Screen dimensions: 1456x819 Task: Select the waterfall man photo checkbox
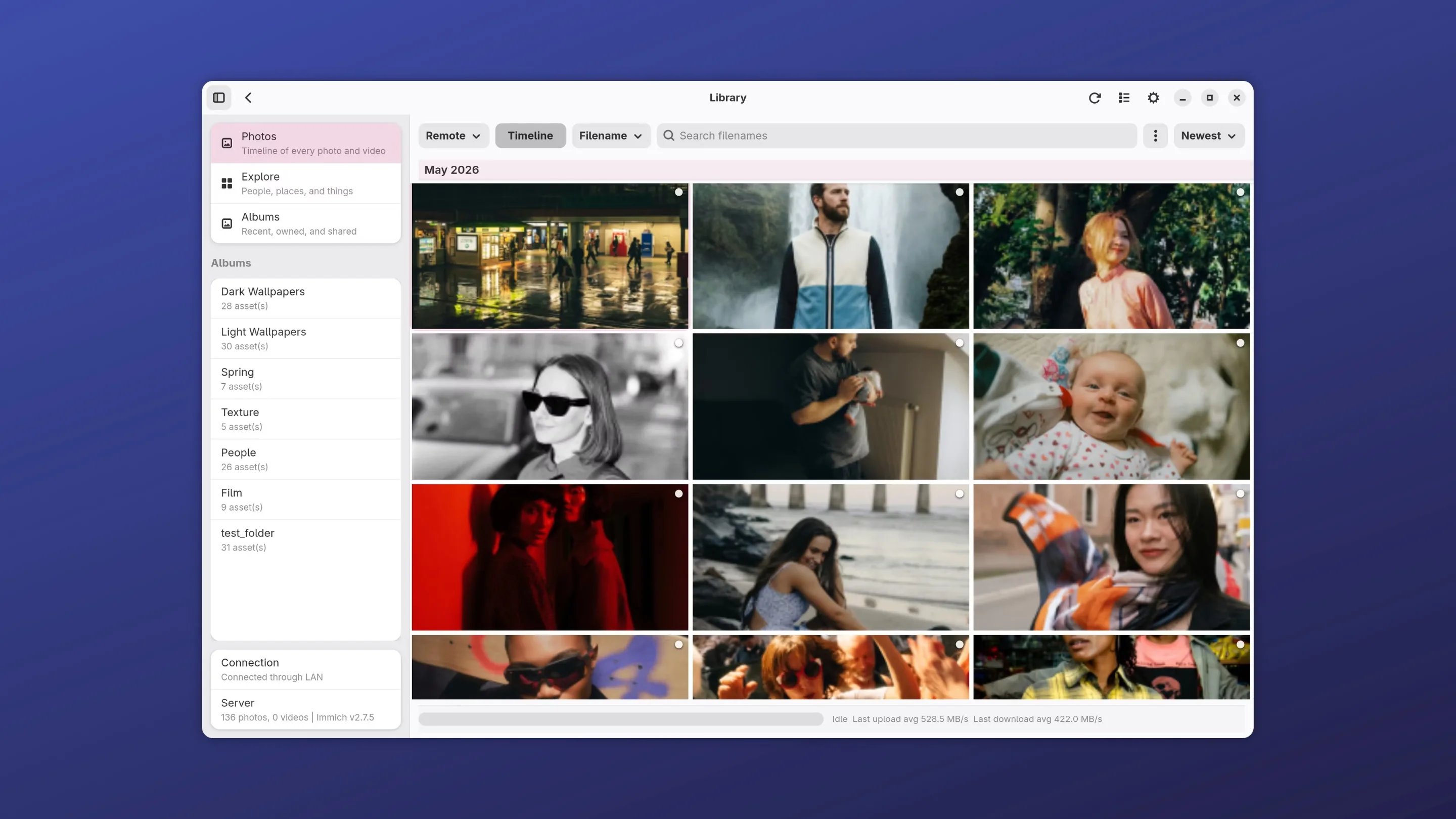coord(960,192)
